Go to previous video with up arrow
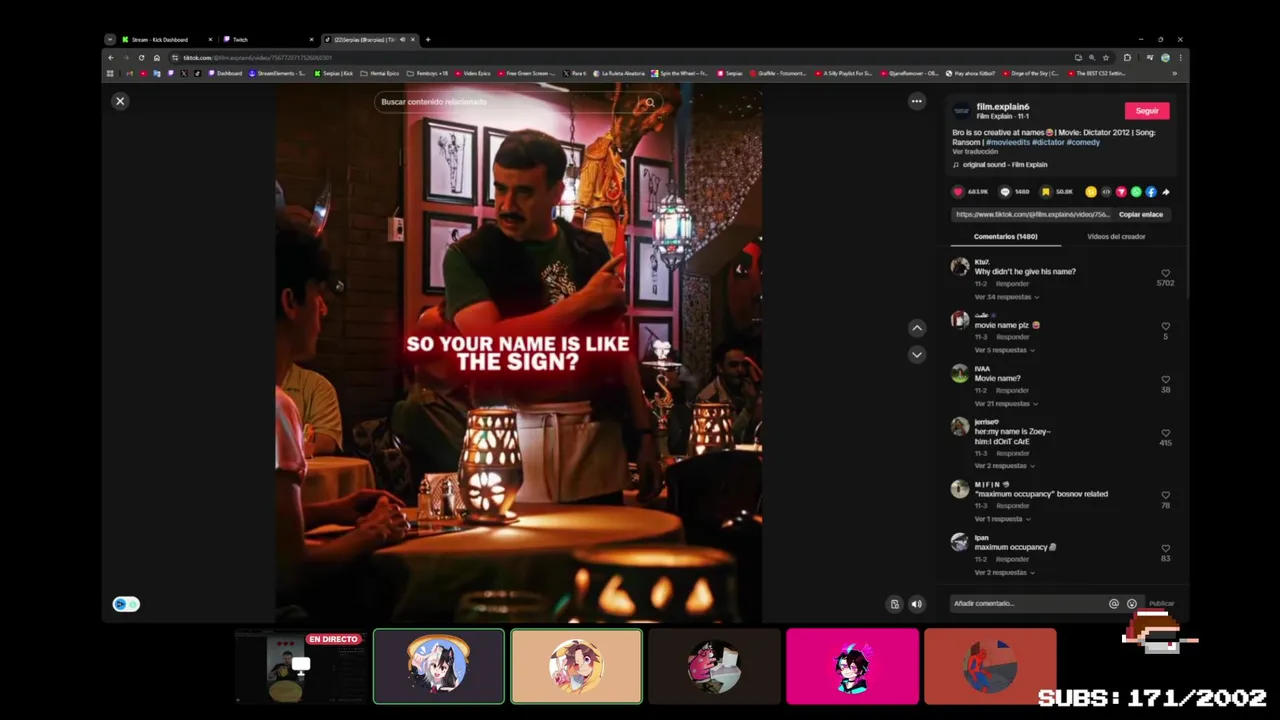 916,328
